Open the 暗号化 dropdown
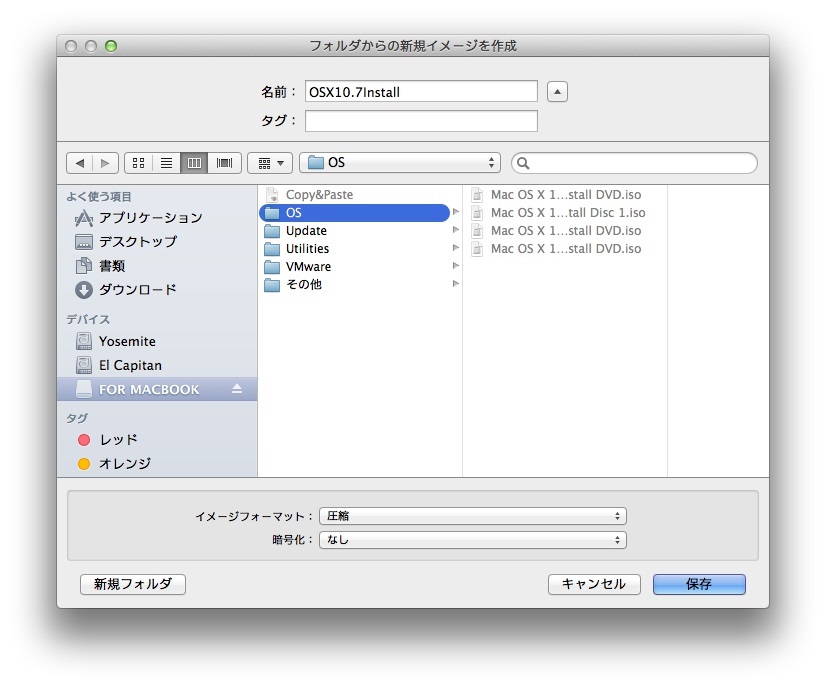Screen dimensions: 826x687 tap(473, 539)
